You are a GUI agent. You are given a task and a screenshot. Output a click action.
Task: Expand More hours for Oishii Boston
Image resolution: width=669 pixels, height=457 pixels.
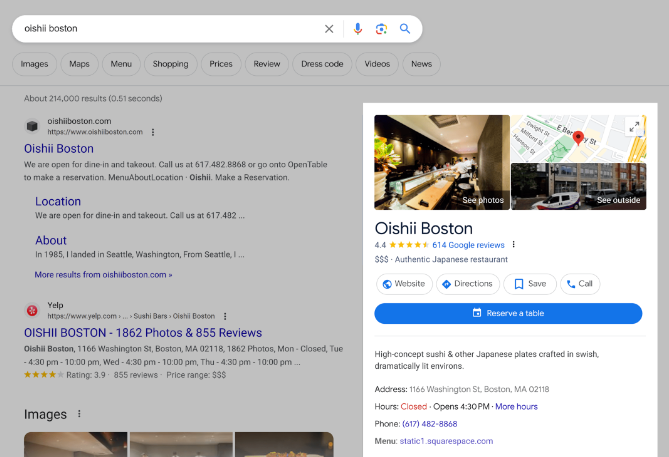[516, 406]
